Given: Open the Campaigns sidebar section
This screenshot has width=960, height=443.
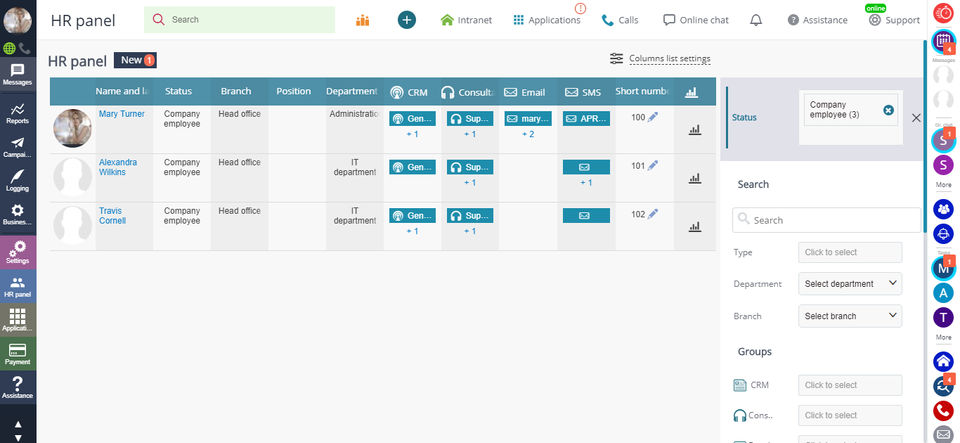Looking at the screenshot, I should click(18, 147).
